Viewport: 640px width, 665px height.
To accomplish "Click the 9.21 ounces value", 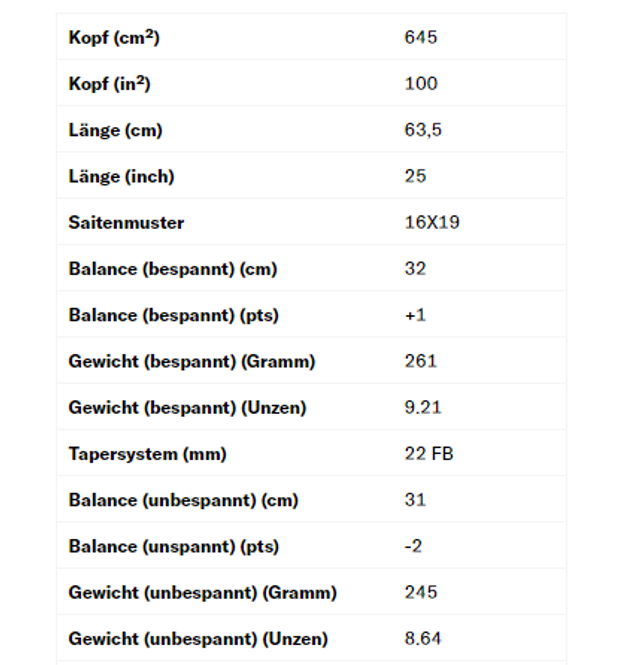I will [423, 407].
